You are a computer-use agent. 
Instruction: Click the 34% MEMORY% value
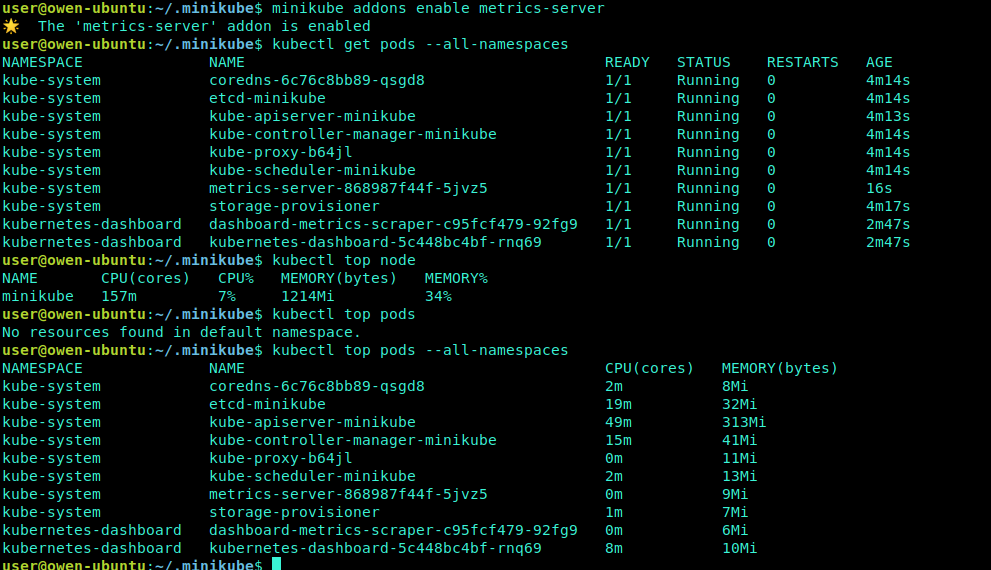438,296
